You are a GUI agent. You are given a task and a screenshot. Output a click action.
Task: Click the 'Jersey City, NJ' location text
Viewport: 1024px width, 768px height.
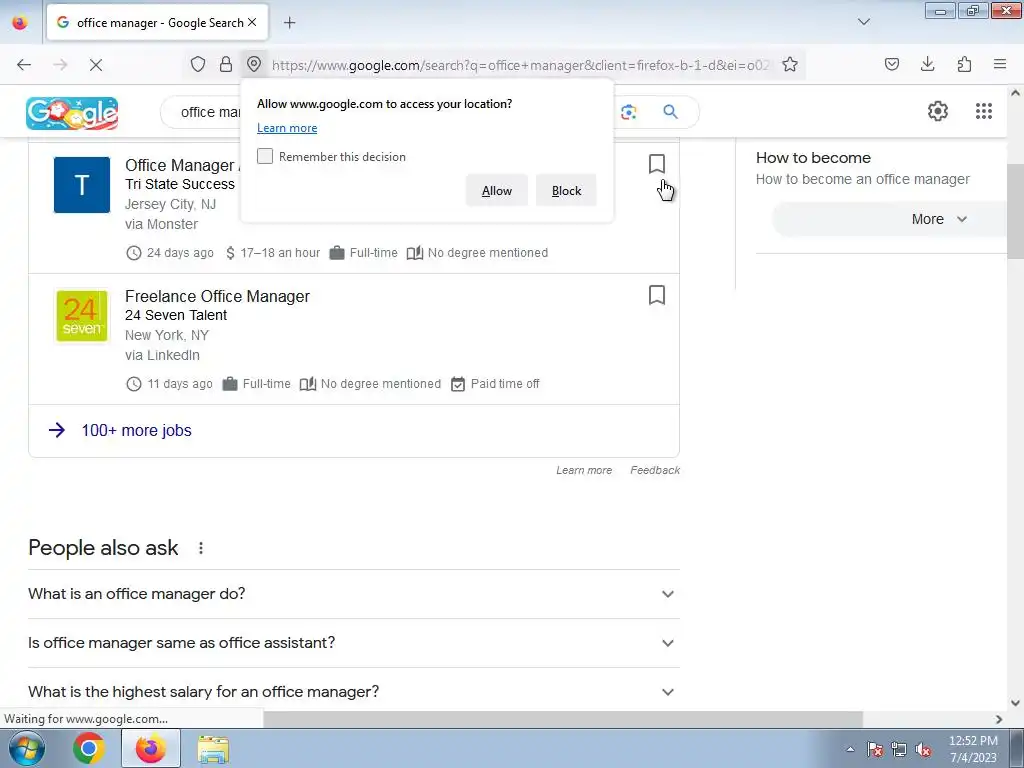[170, 204]
